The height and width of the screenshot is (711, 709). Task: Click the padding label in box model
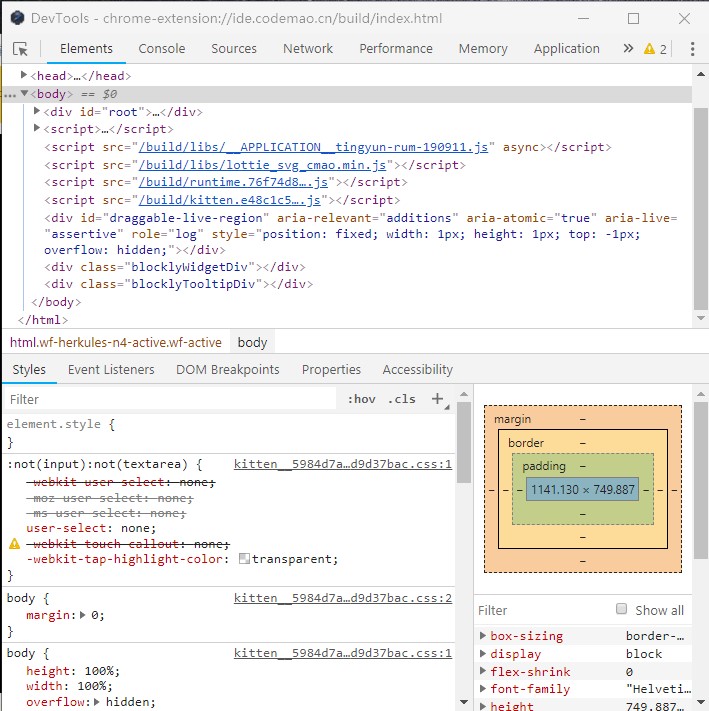point(544,466)
